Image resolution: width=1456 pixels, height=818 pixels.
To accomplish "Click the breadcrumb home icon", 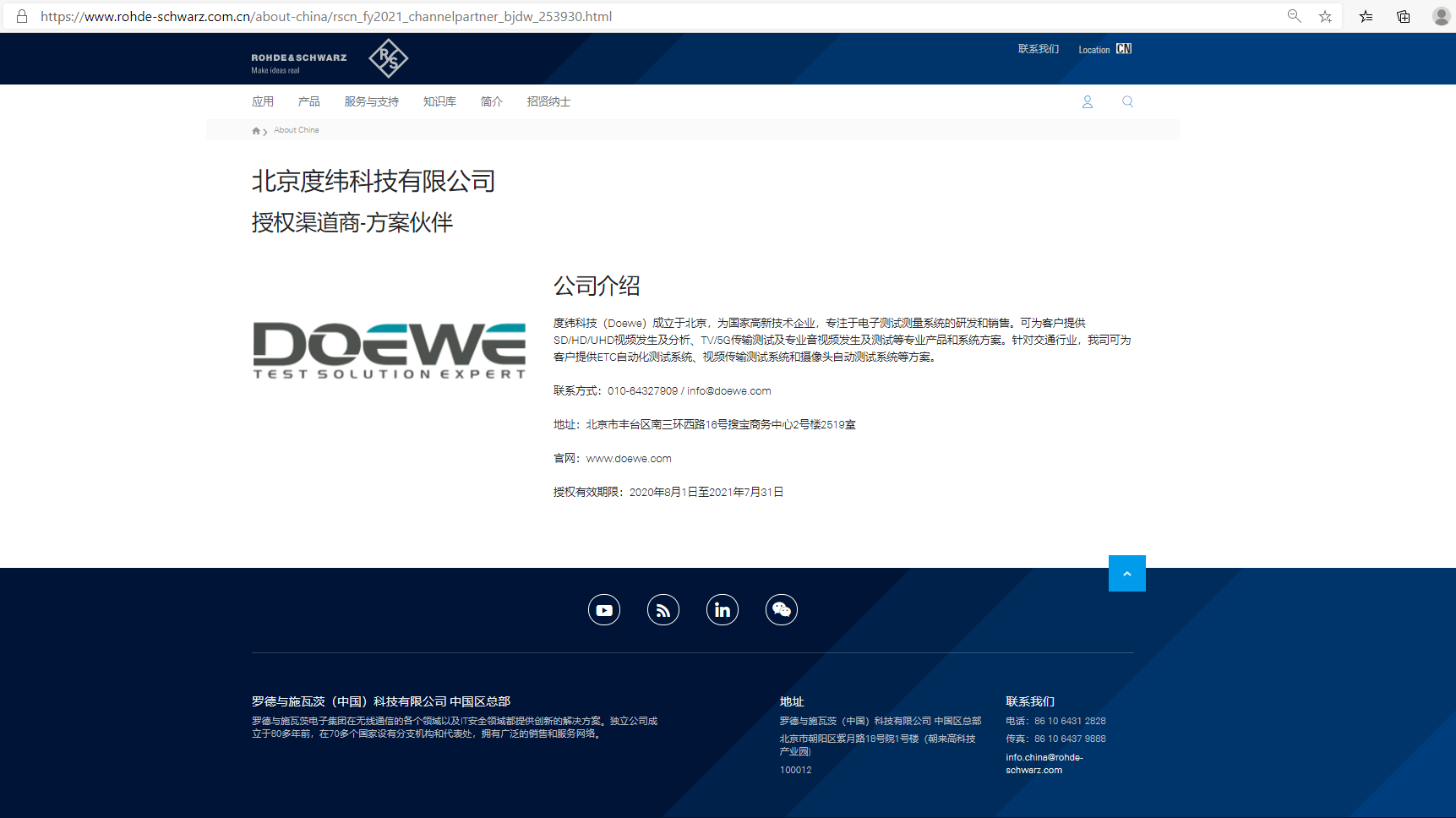I will [x=256, y=131].
